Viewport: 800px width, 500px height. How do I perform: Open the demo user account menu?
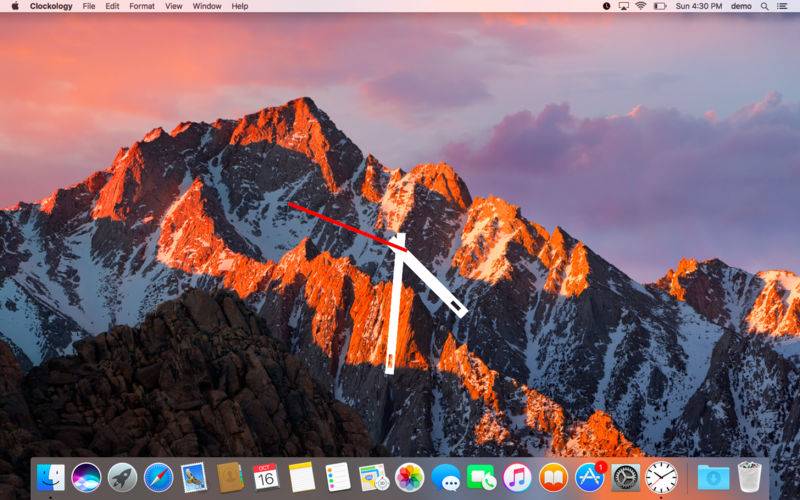pyautogui.click(x=741, y=6)
